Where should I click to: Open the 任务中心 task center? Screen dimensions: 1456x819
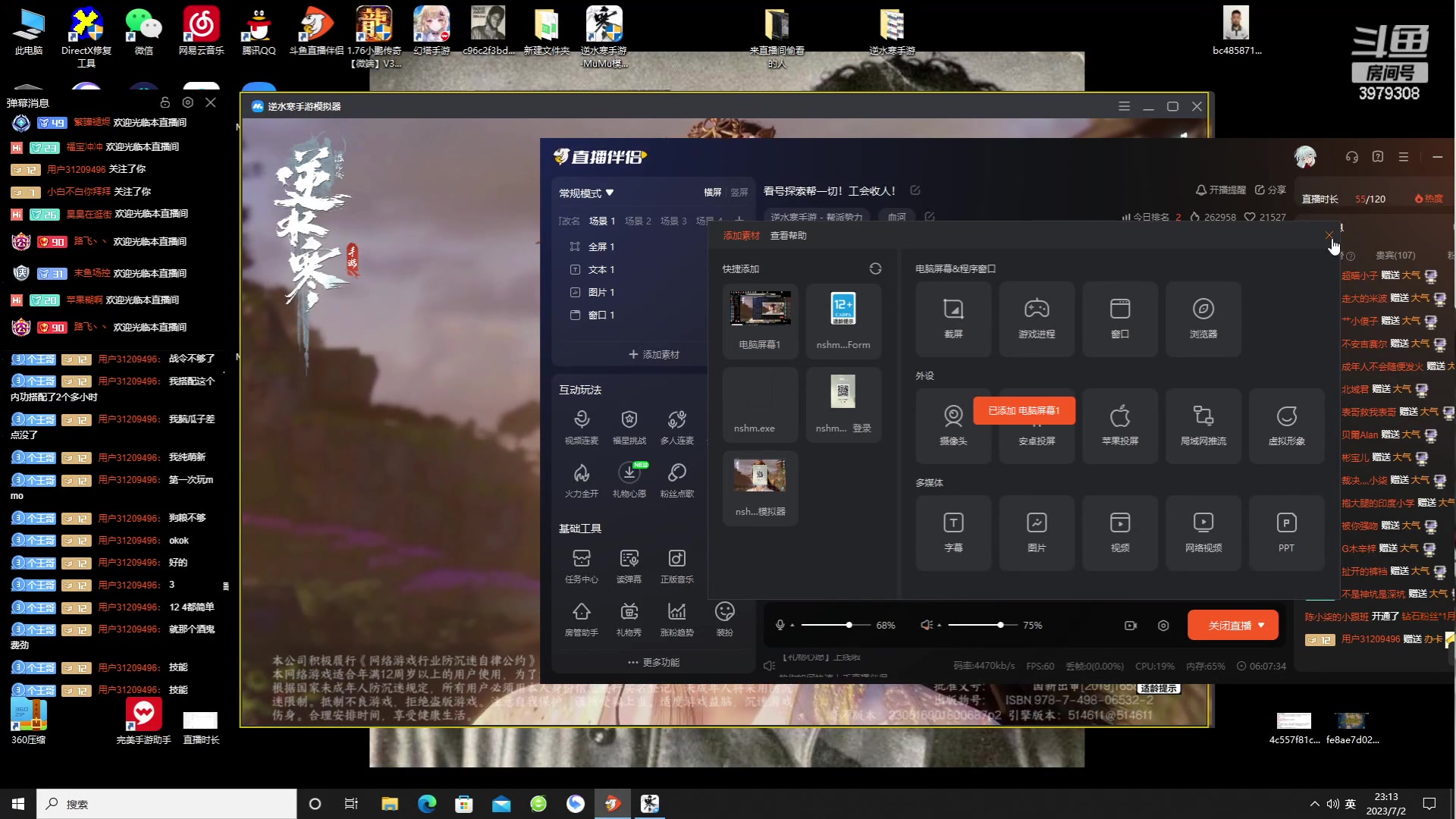point(582,566)
